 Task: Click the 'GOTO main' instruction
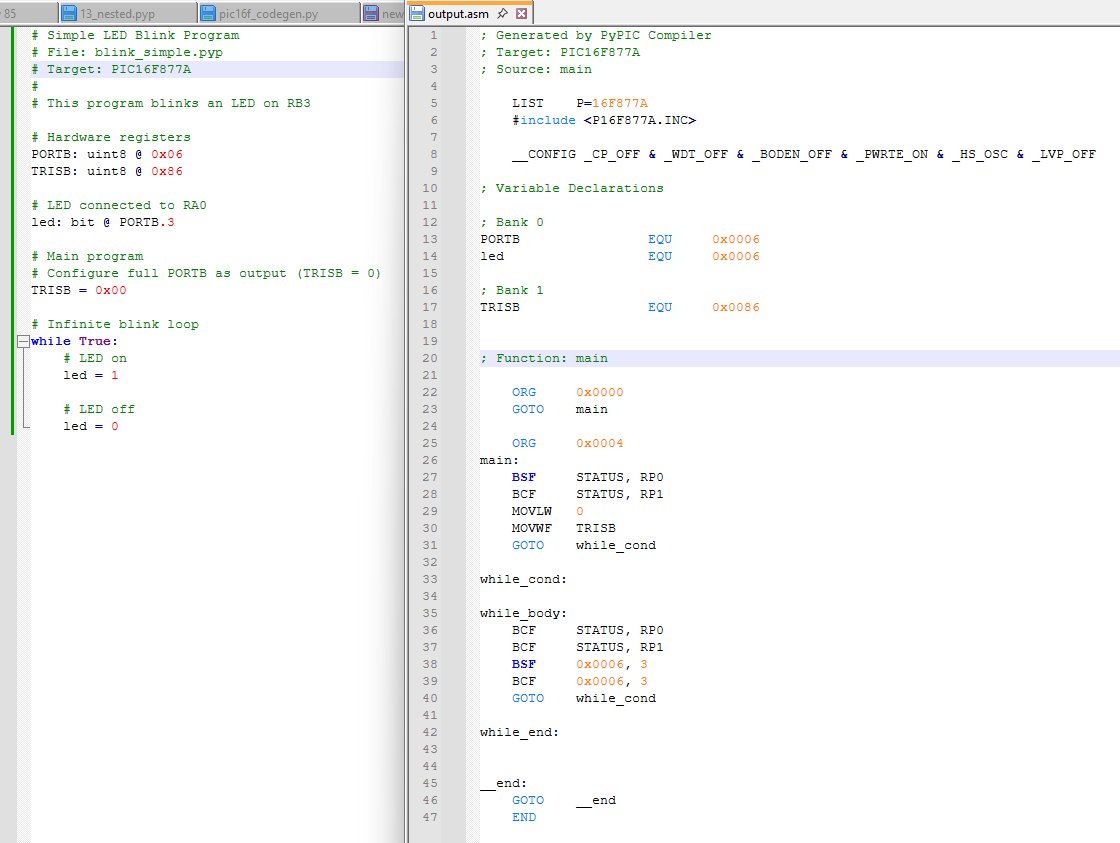click(x=559, y=409)
